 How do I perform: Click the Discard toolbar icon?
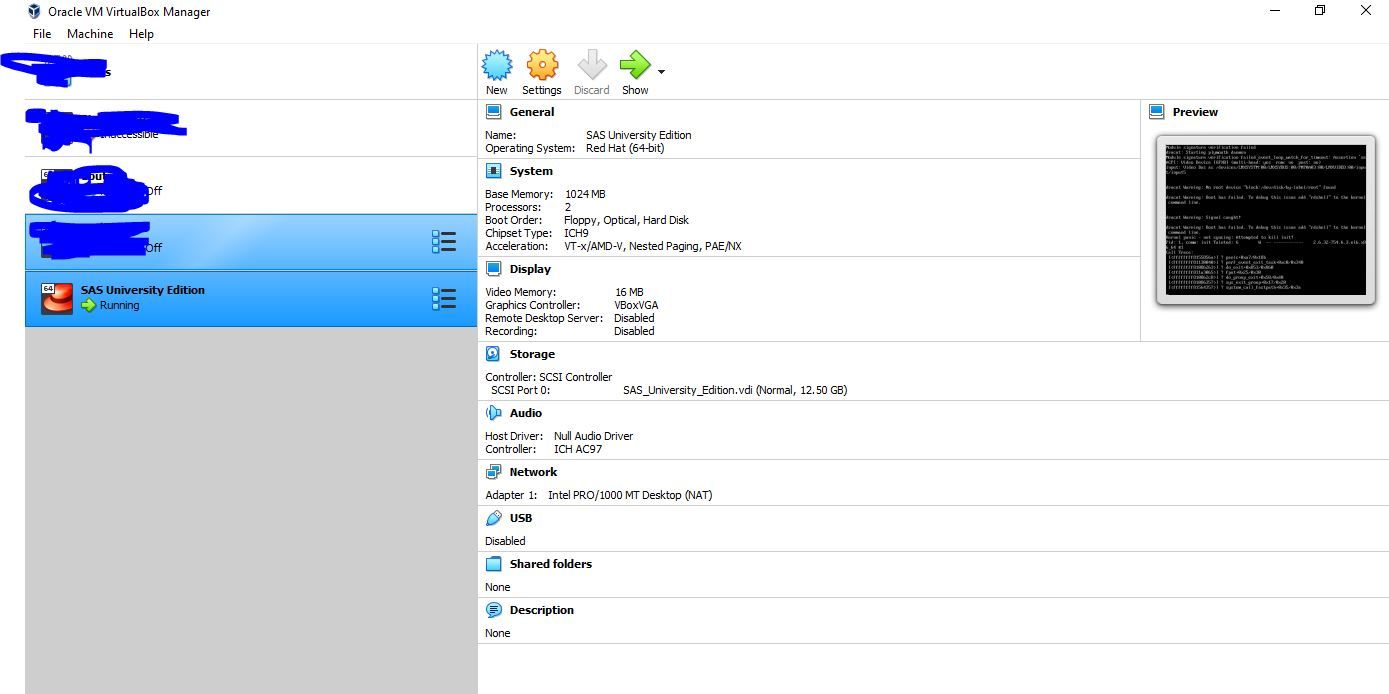[x=591, y=66]
